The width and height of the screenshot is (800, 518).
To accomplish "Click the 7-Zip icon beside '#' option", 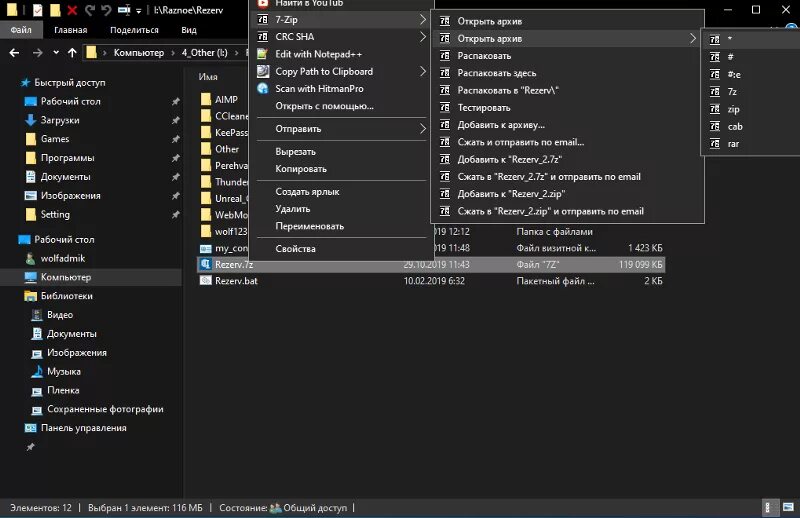I will [x=715, y=57].
